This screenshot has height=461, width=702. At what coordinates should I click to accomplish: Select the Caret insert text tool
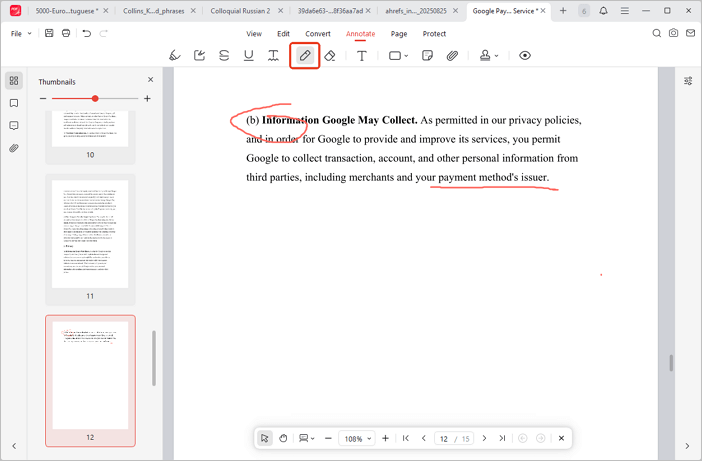[273, 55]
